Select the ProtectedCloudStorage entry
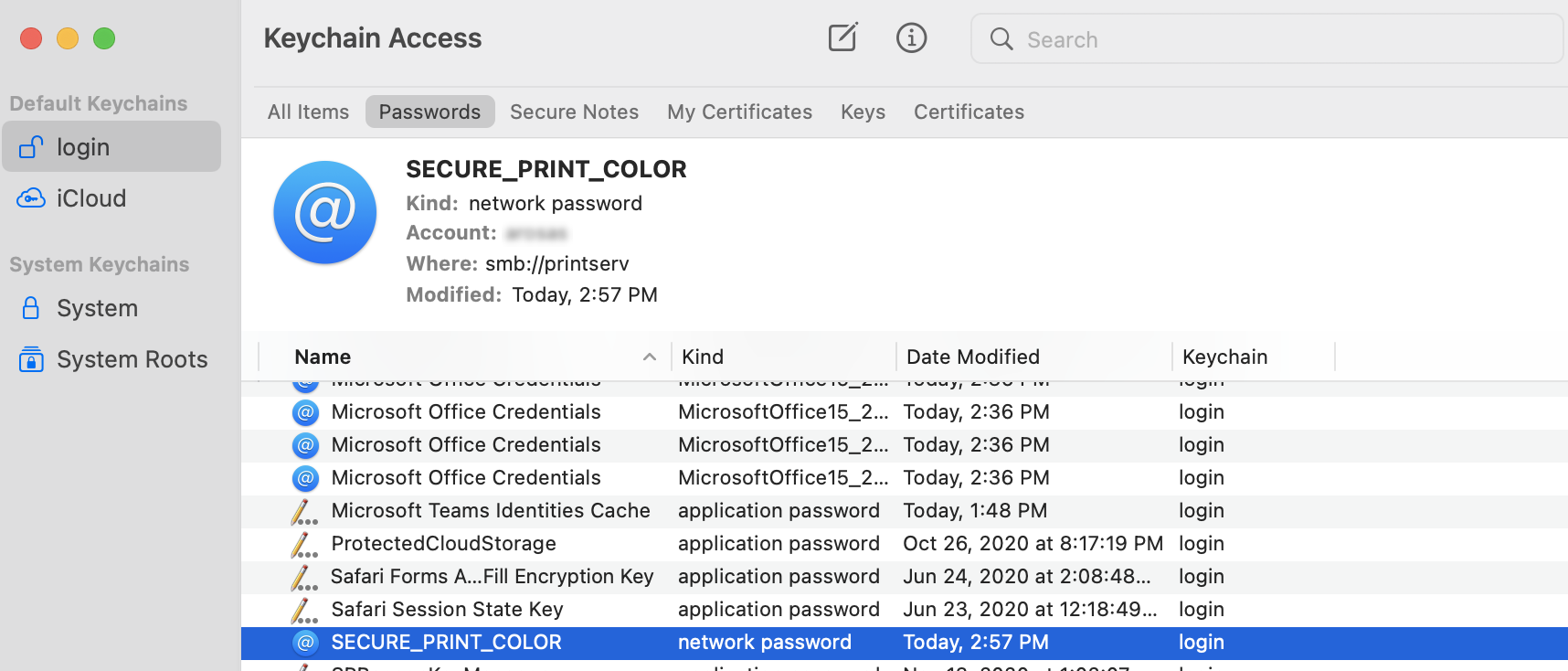 [x=905, y=544]
